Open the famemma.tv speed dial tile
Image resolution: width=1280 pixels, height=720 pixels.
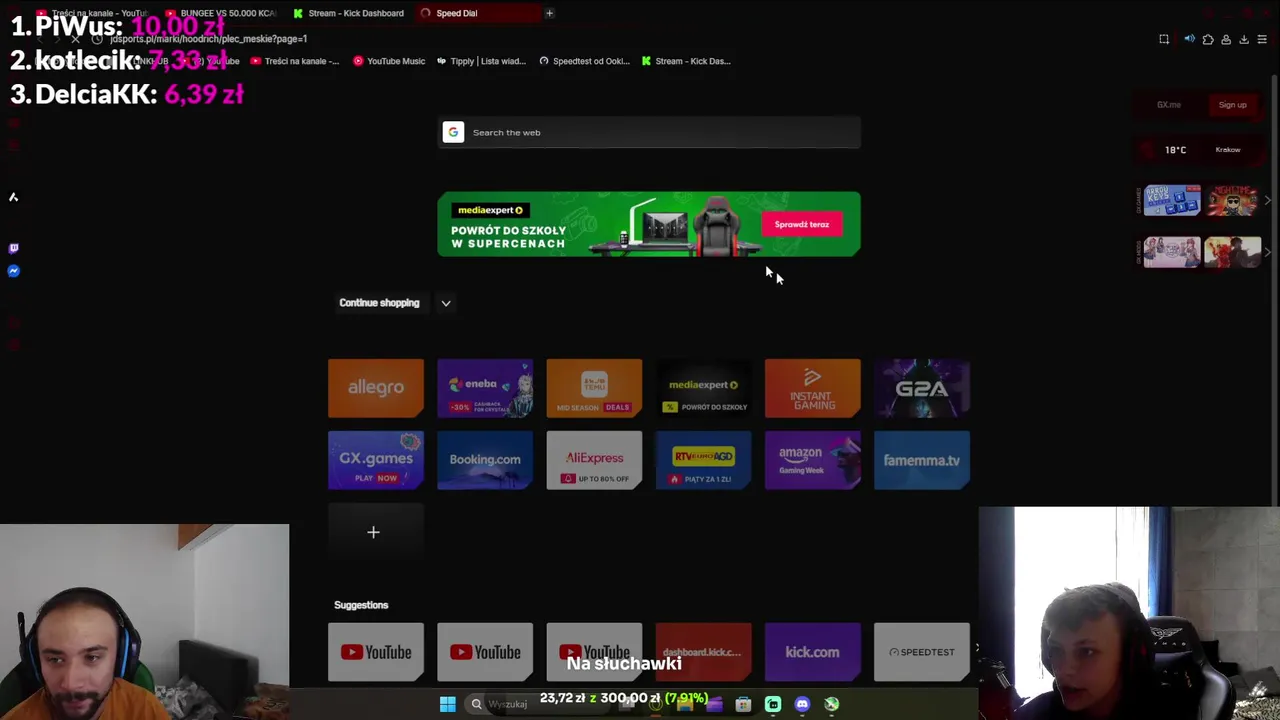pos(921,460)
